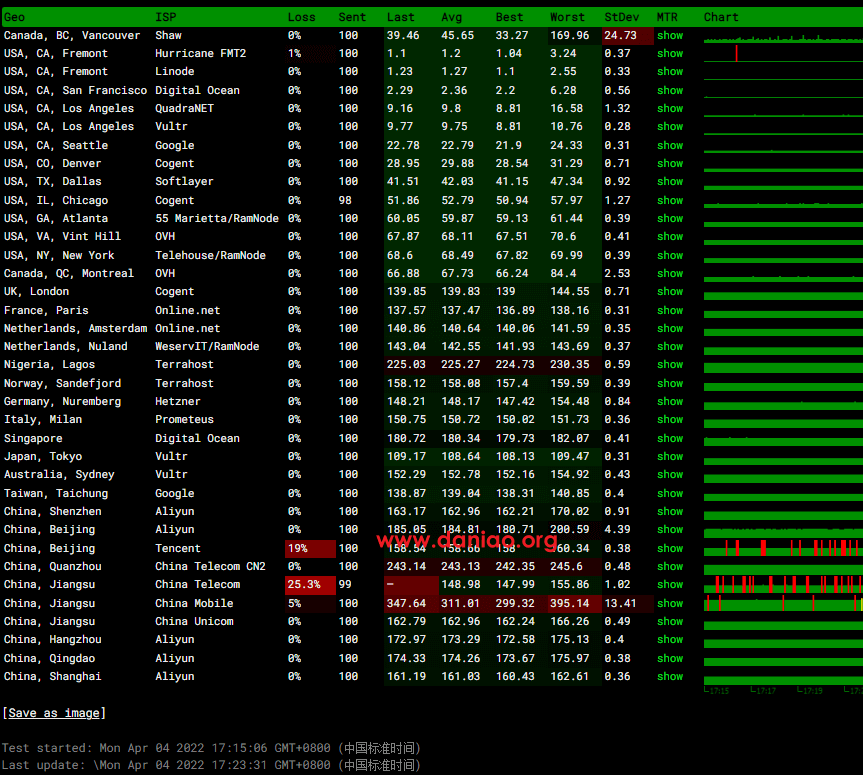This screenshot has width=863, height=775.
Task: Open show link for Singapore Digital Ocean
Action: (x=670, y=439)
